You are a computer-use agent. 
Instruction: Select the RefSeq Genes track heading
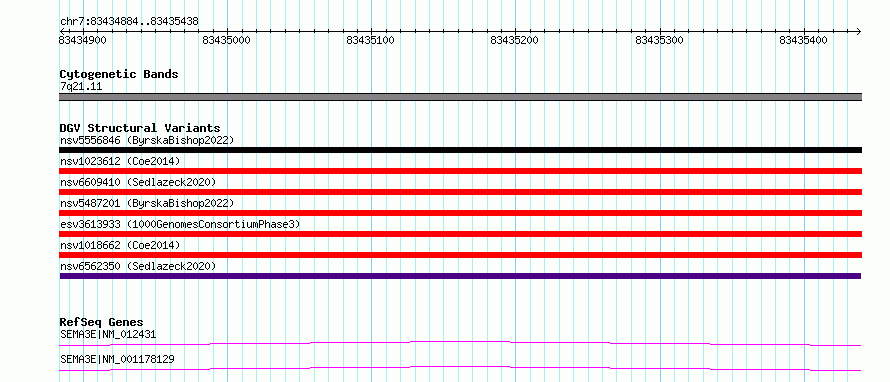tap(101, 322)
